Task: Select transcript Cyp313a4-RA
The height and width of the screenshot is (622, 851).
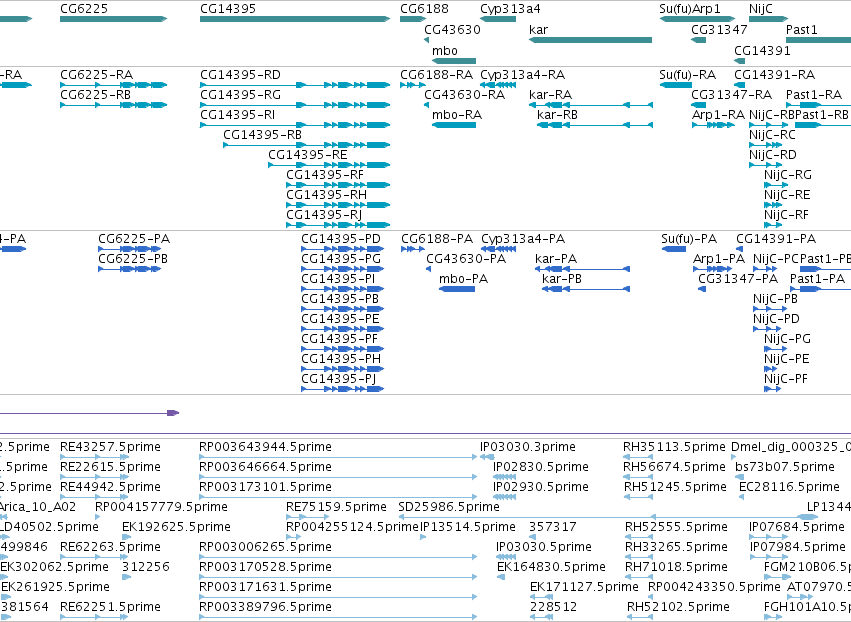Action: pyautogui.click(x=523, y=75)
